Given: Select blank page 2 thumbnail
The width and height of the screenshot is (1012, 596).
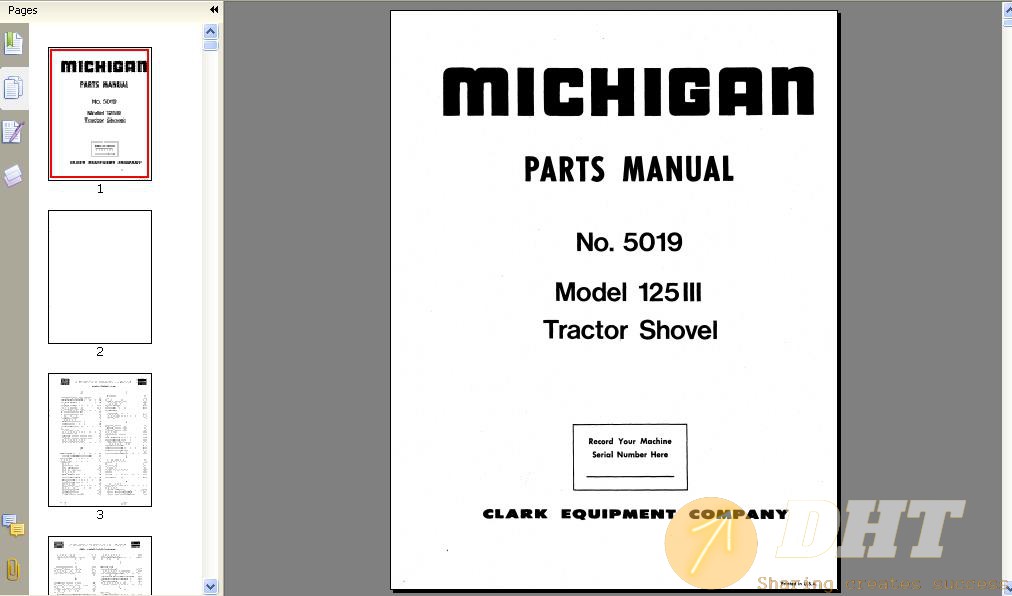Looking at the screenshot, I should click(x=100, y=277).
